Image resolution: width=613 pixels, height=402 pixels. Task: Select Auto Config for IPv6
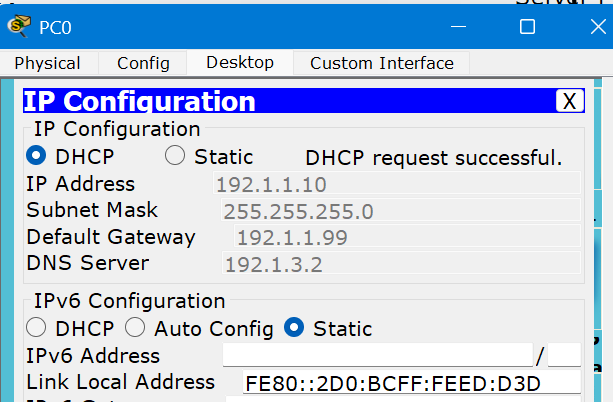(136, 328)
